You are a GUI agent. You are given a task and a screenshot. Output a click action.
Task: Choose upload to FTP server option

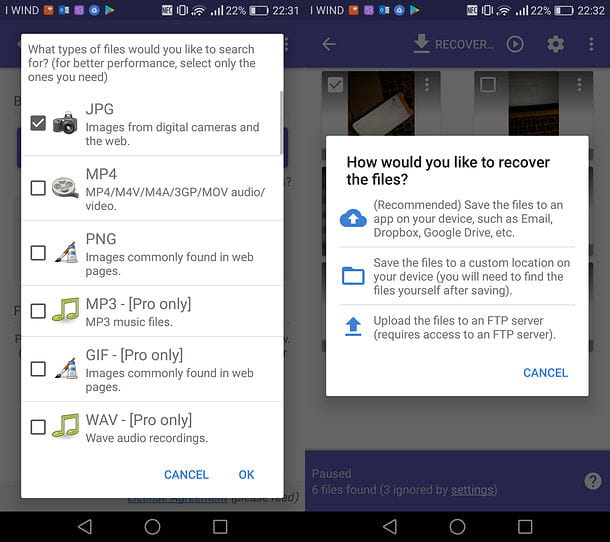click(x=457, y=327)
